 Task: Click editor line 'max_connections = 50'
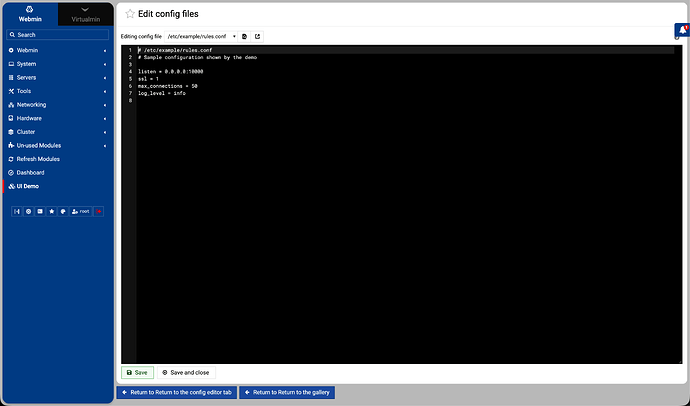pos(167,86)
